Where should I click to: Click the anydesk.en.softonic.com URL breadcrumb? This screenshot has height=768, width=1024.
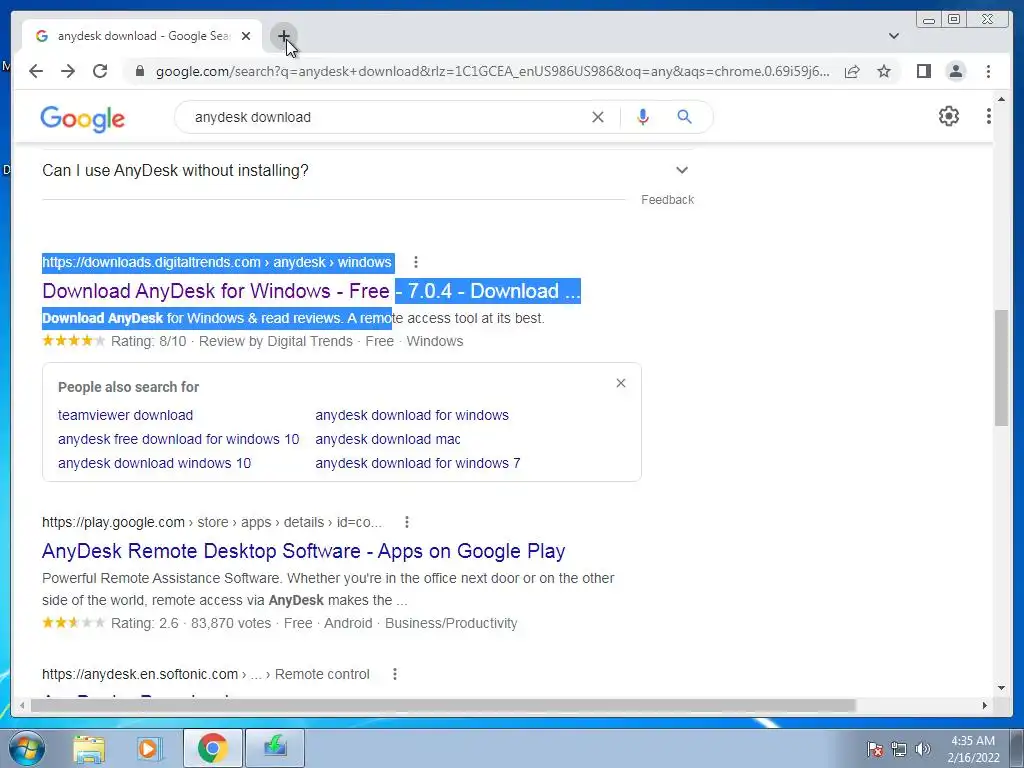[x=206, y=675]
